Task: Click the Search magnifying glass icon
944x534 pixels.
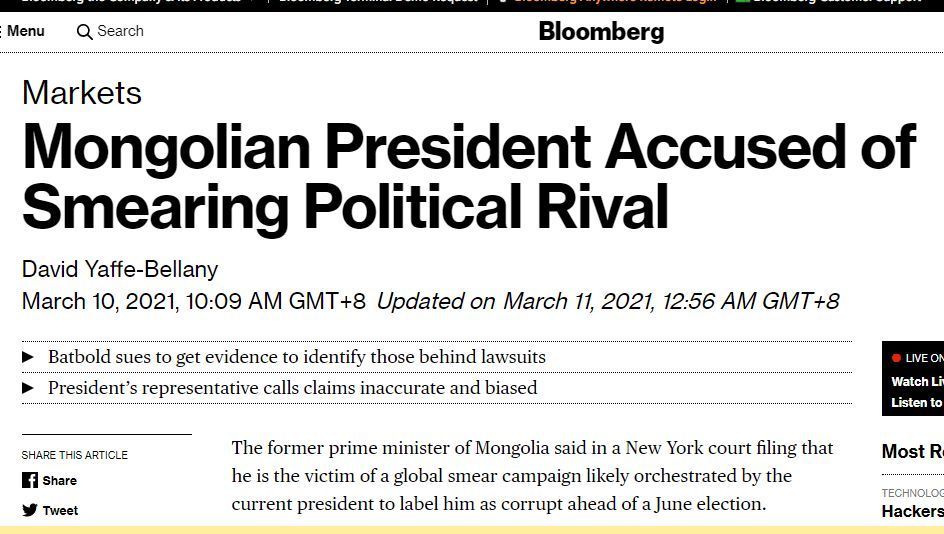Action: pyautogui.click(x=85, y=32)
